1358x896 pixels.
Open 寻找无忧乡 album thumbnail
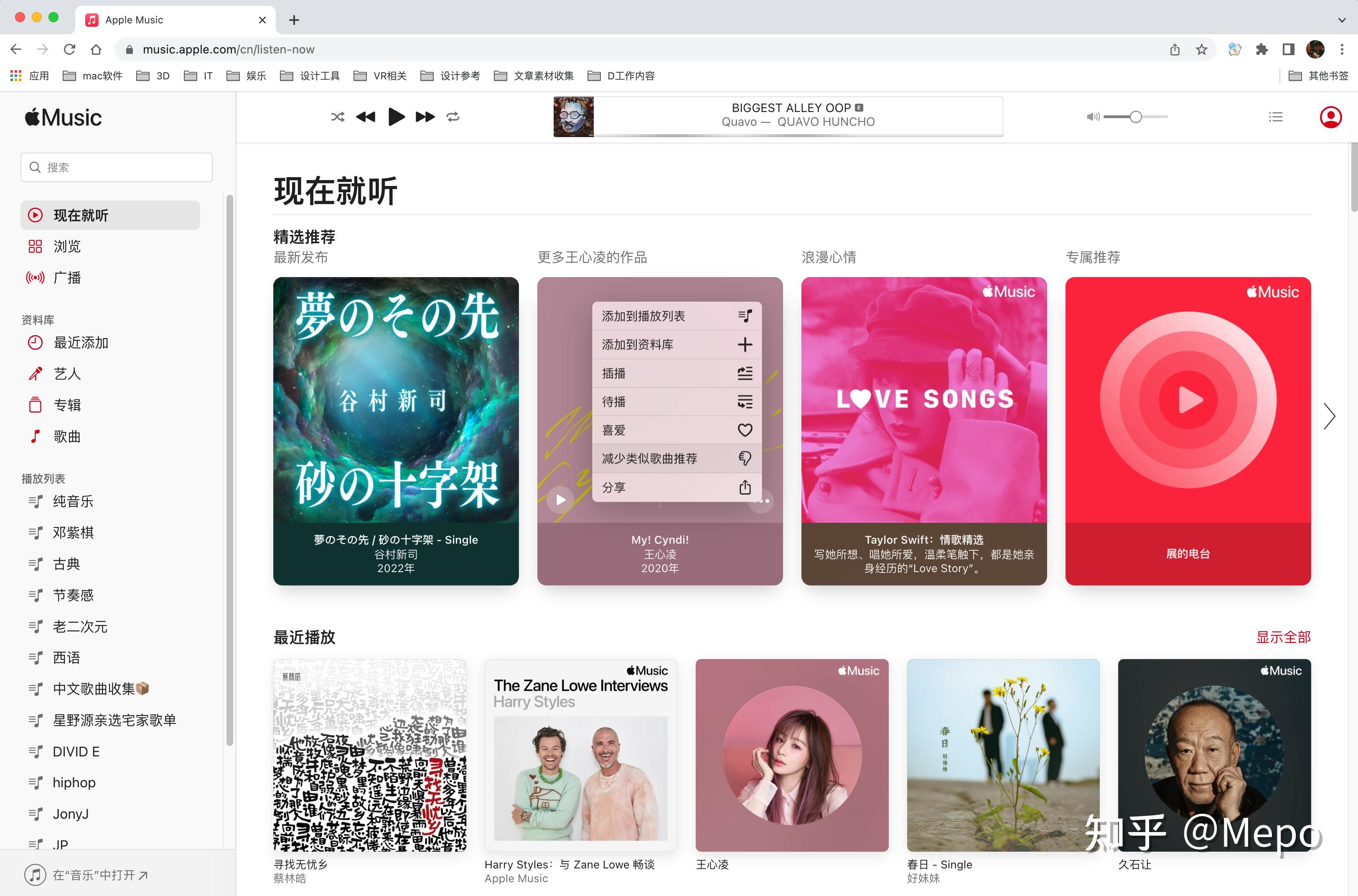tap(370, 756)
